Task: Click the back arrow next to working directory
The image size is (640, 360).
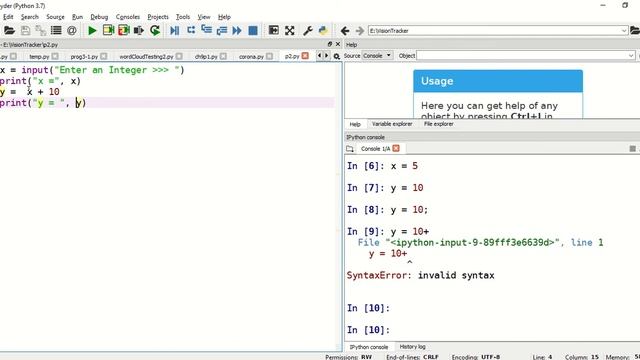Action: pos(345,31)
